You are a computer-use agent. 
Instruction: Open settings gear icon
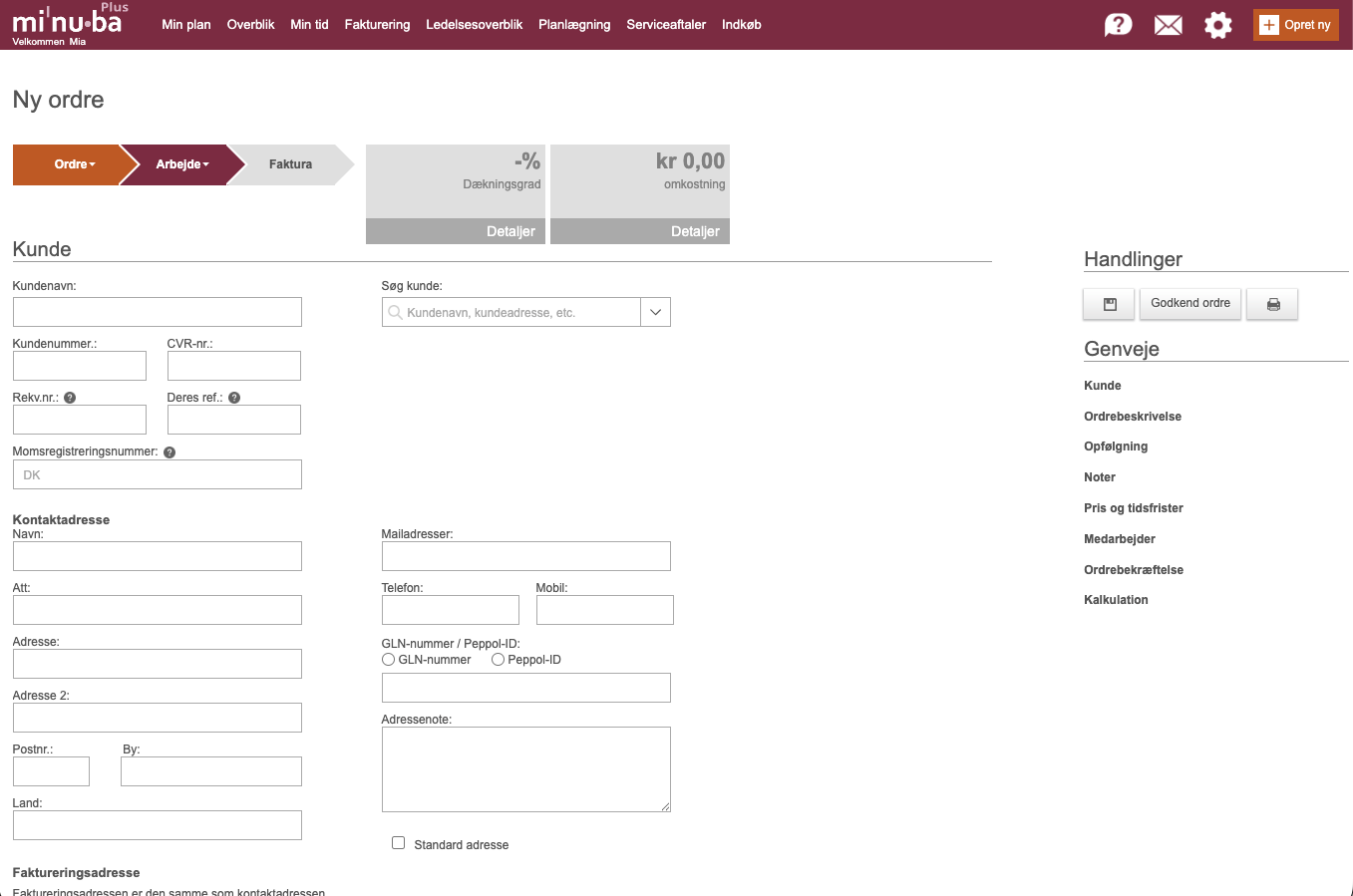pyautogui.click(x=1217, y=25)
